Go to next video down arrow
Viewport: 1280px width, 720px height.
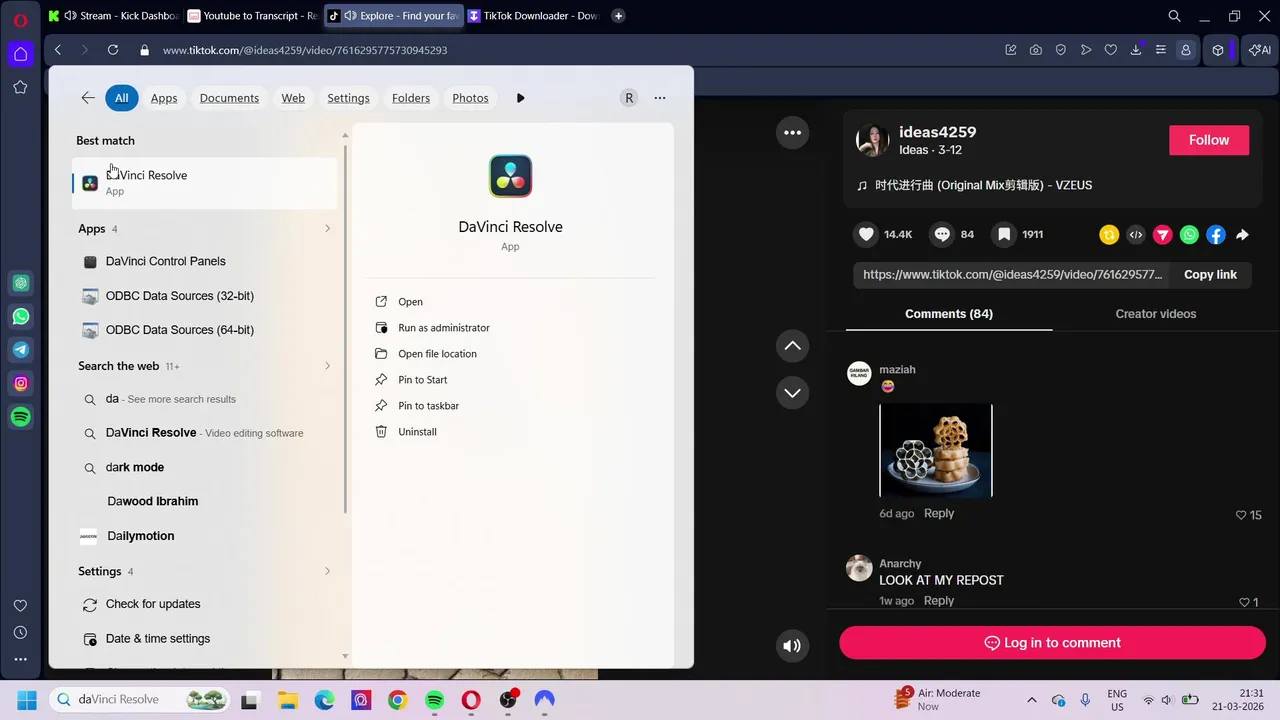click(x=792, y=393)
